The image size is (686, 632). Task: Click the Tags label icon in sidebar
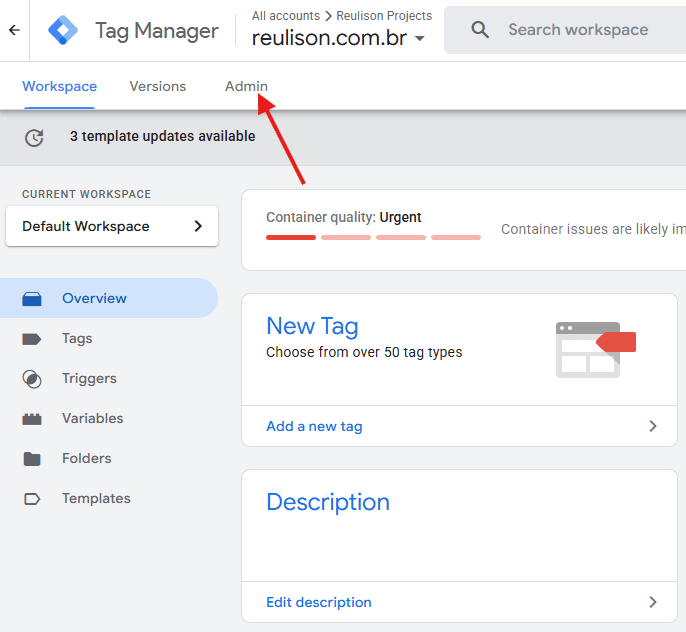32,339
